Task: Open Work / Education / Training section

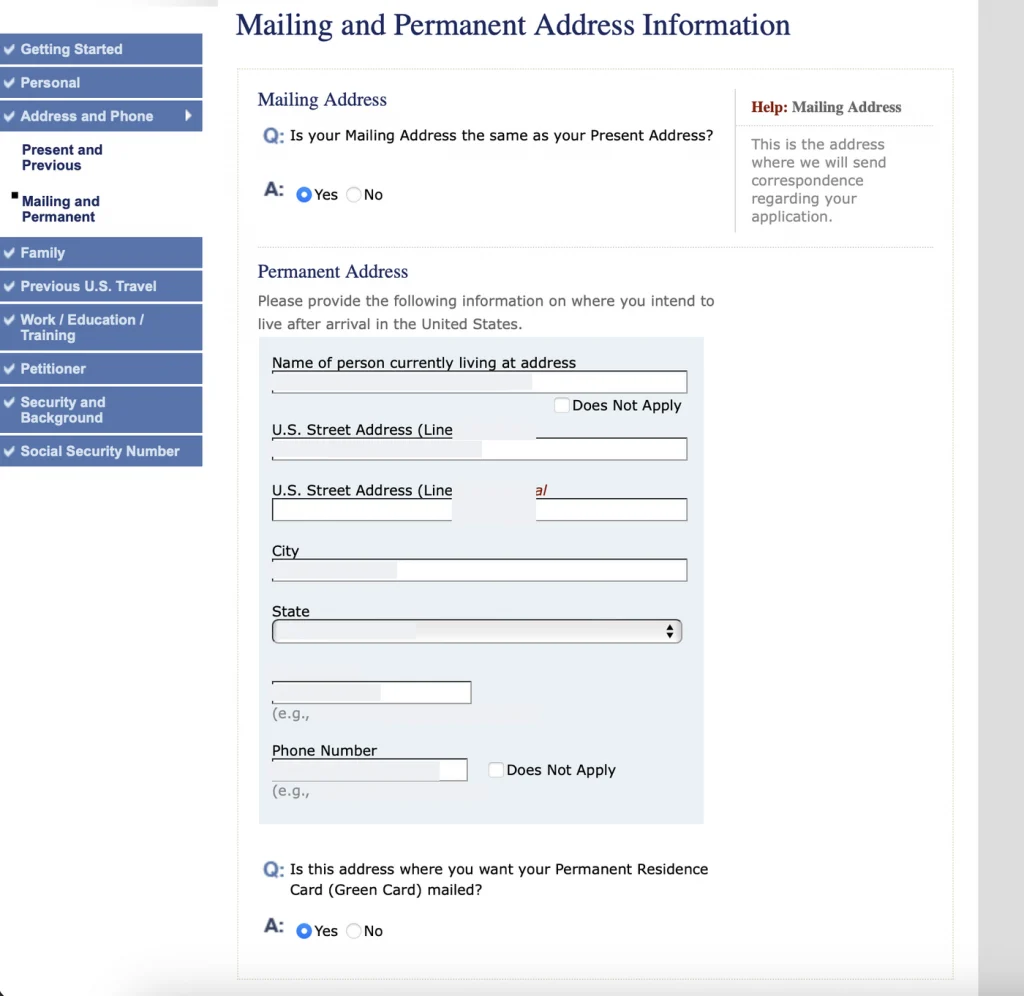Action: point(101,327)
